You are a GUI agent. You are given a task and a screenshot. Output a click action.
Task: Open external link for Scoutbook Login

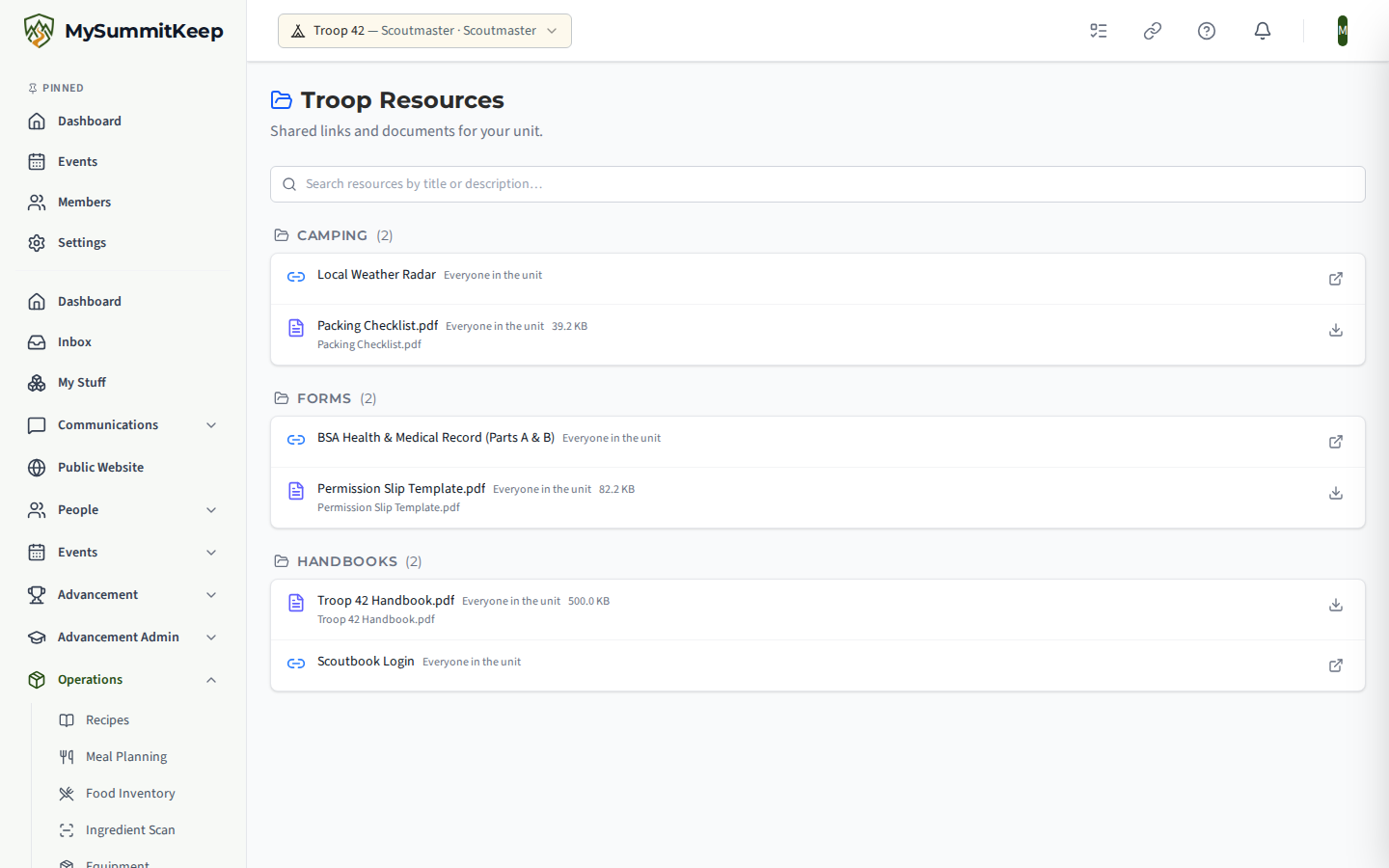click(1336, 665)
